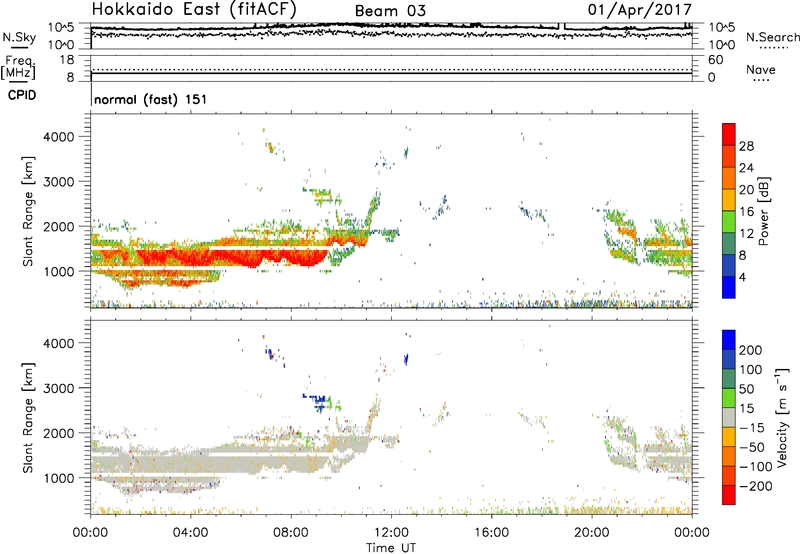Click the 'Freq. [MHz]' axis label
This screenshot has height=554, width=800.
click(x=19, y=67)
